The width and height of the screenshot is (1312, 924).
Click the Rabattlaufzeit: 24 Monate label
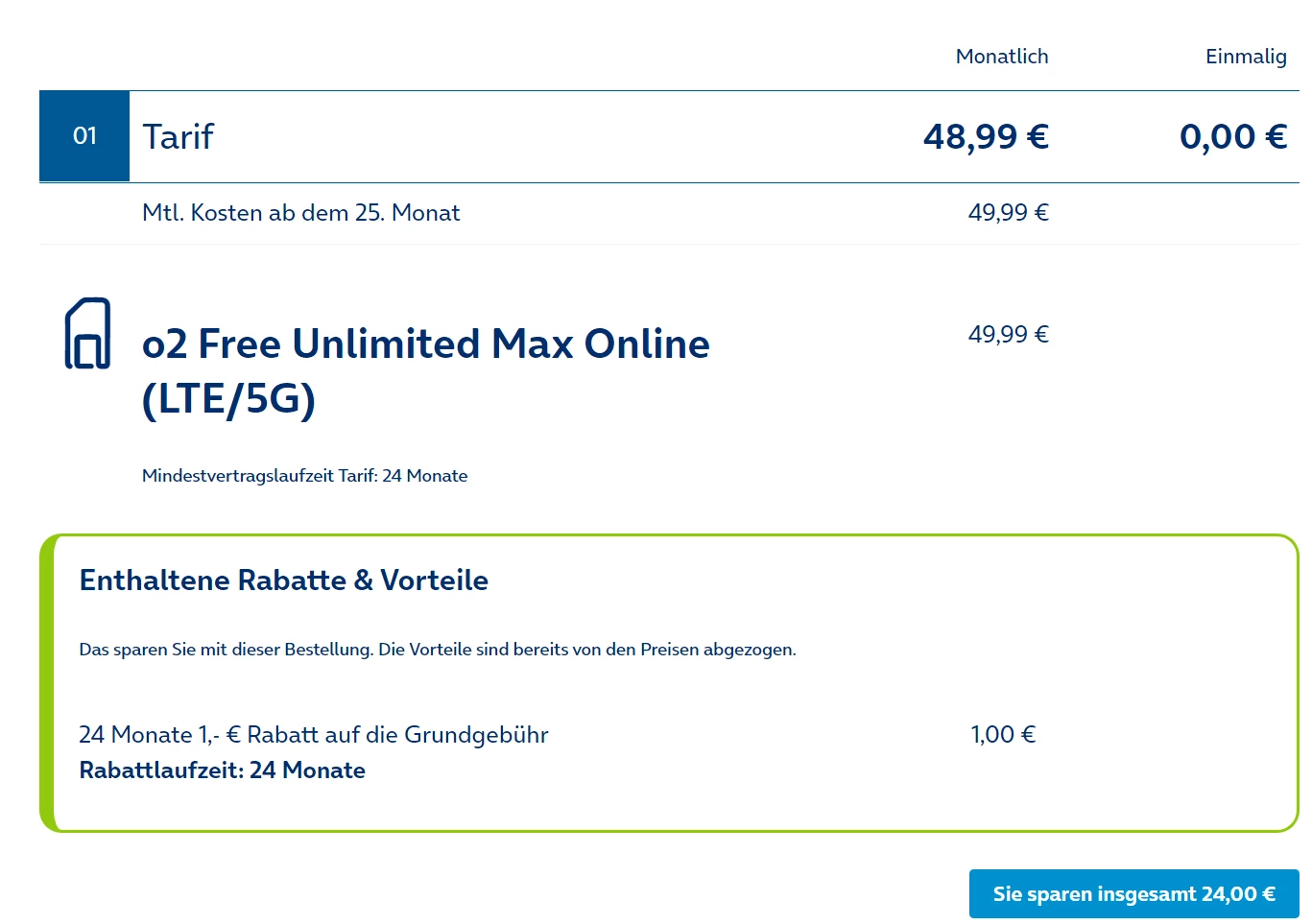pyautogui.click(x=222, y=770)
